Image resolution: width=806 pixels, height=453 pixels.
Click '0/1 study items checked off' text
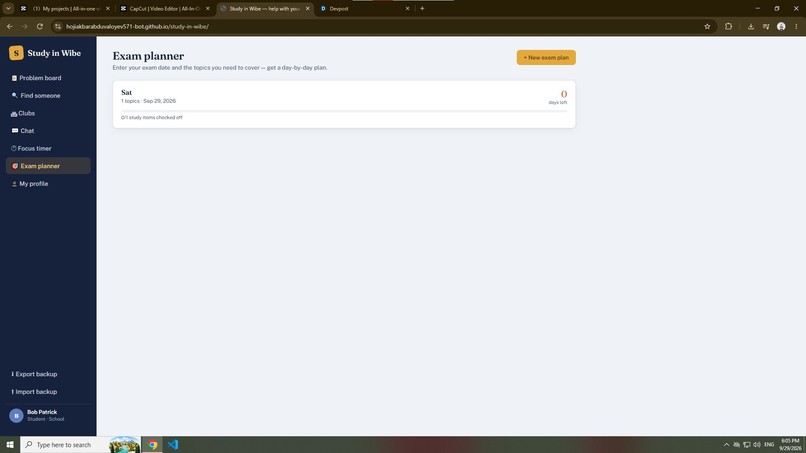[152, 118]
